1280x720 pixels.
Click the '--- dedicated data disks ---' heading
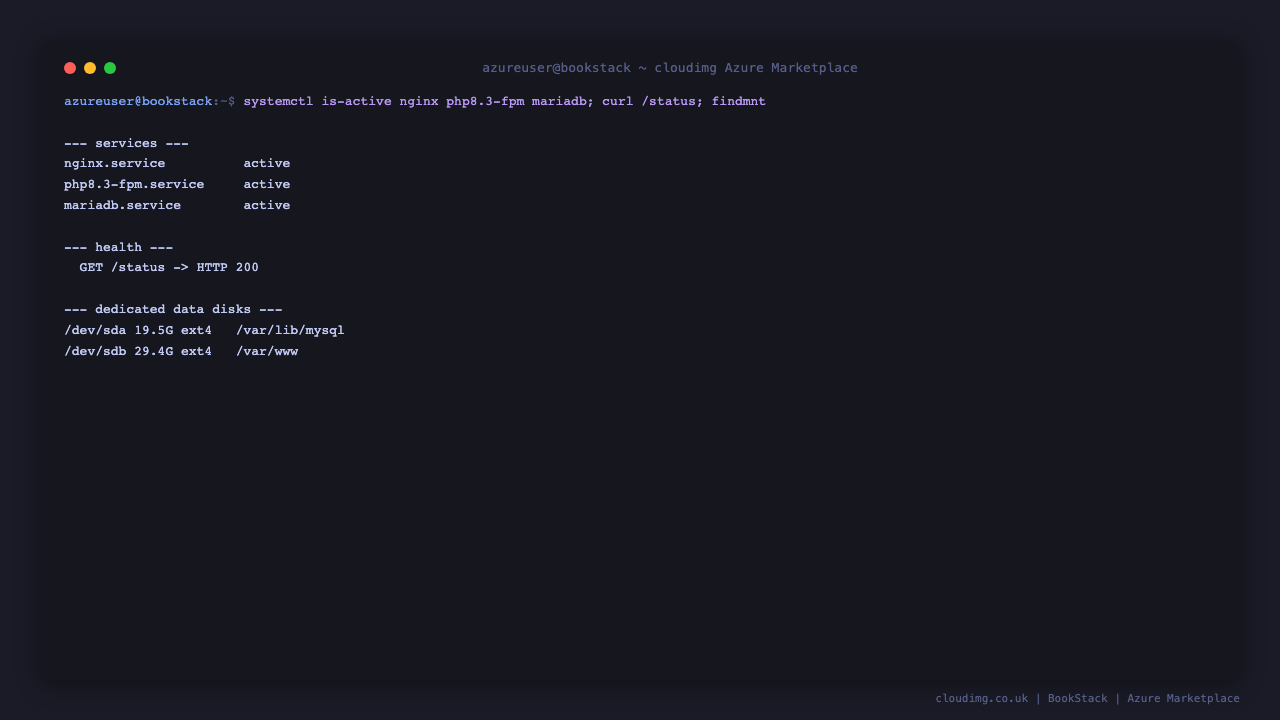[x=173, y=310]
